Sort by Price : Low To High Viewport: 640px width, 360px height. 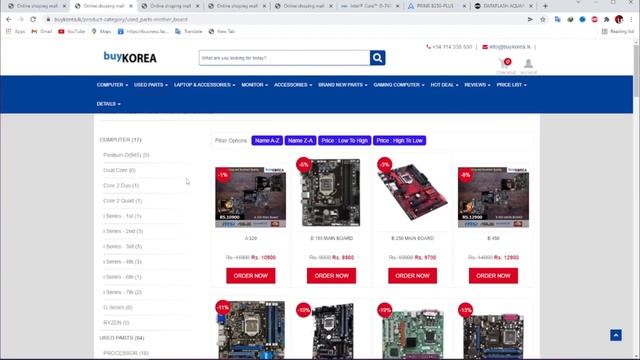pos(344,140)
